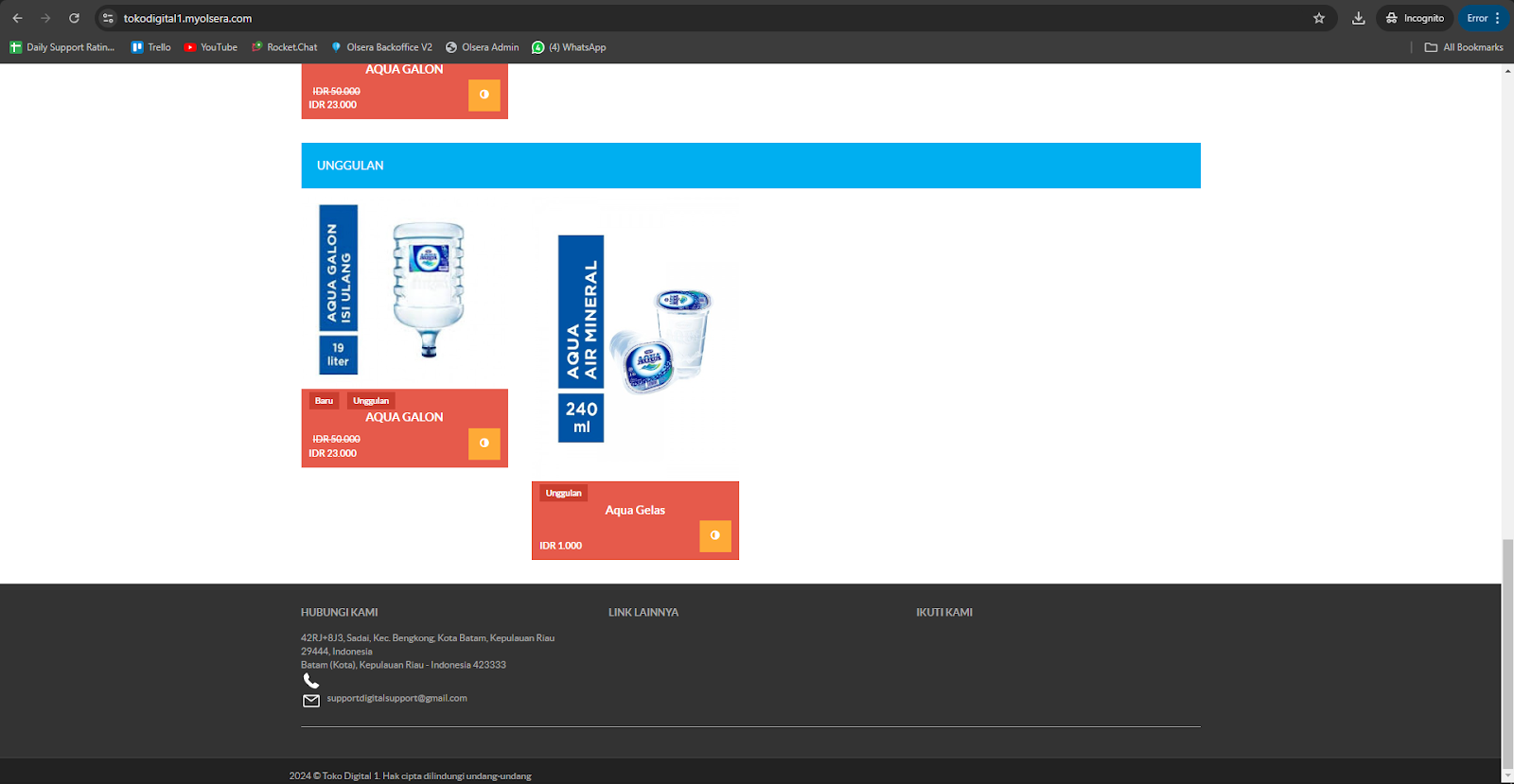Click the UNGGULAN section header

(x=750, y=166)
